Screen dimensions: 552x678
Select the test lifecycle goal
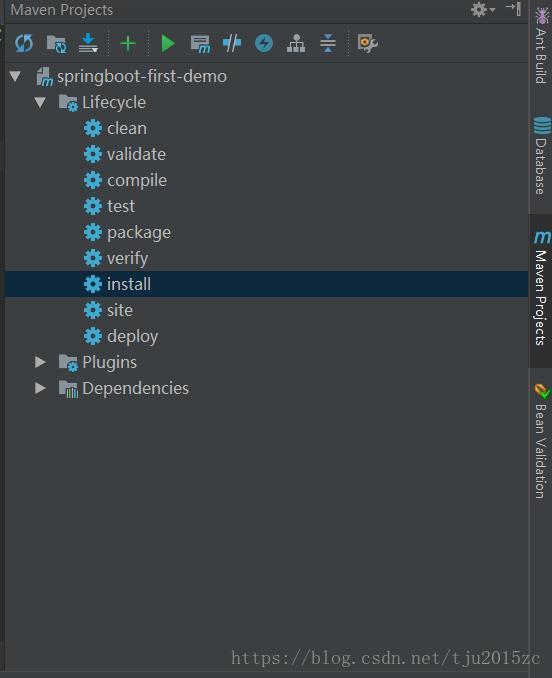coord(121,206)
